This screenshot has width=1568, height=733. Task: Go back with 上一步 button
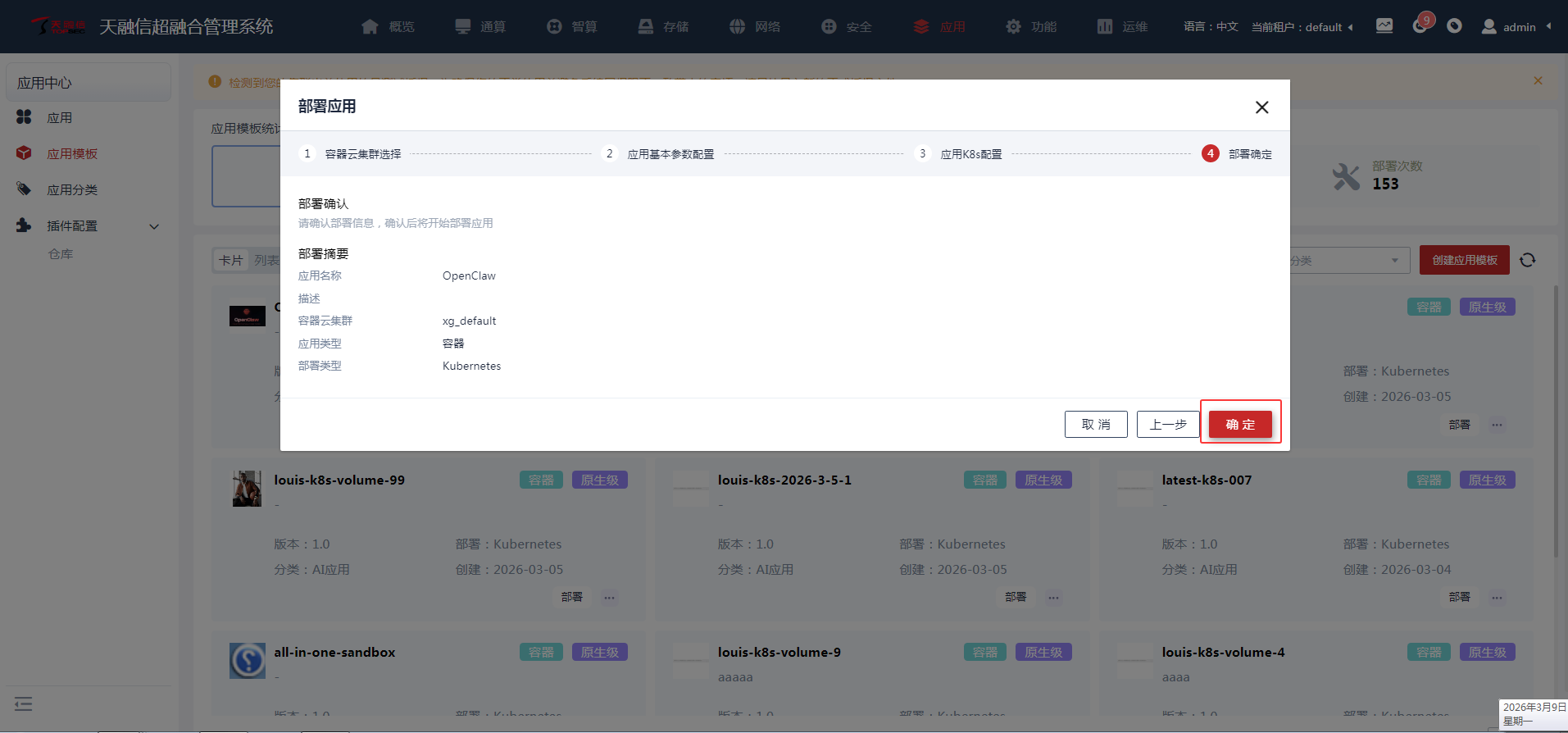tap(1168, 424)
